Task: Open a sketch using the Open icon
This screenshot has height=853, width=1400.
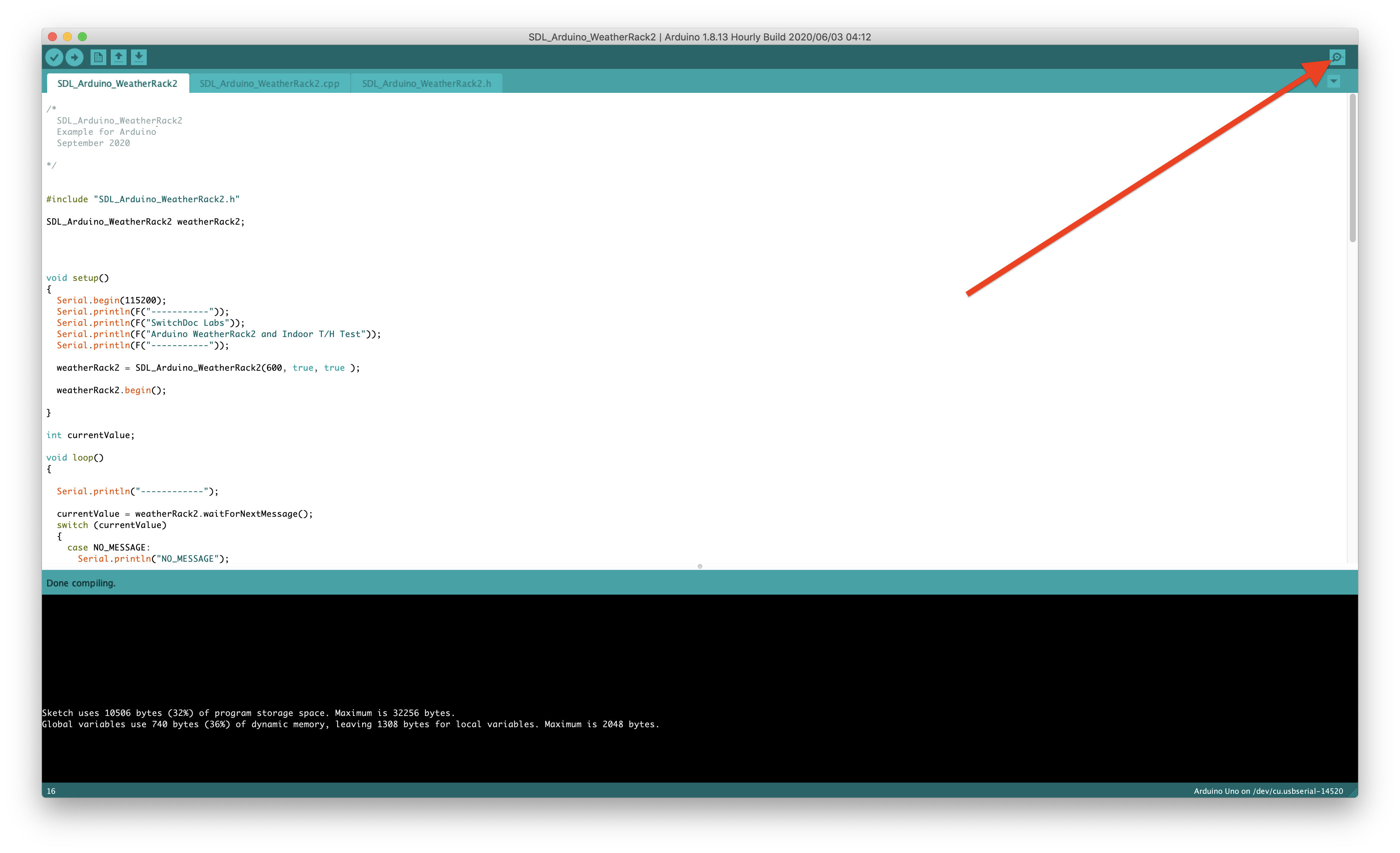Action: [x=118, y=57]
